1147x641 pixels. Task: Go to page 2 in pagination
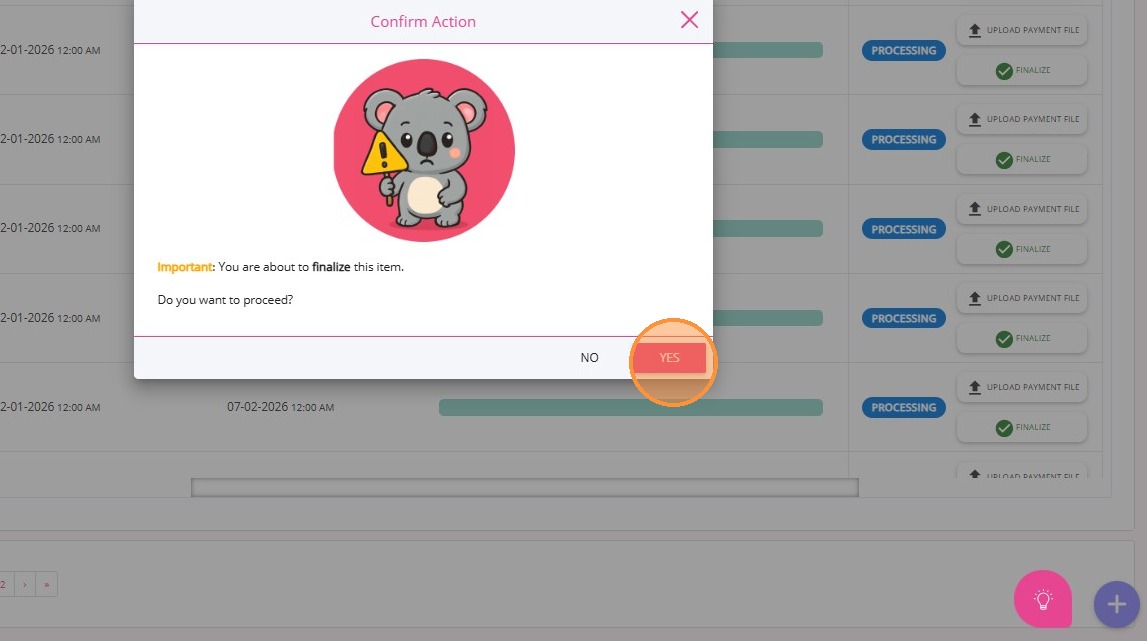(x=4, y=584)
